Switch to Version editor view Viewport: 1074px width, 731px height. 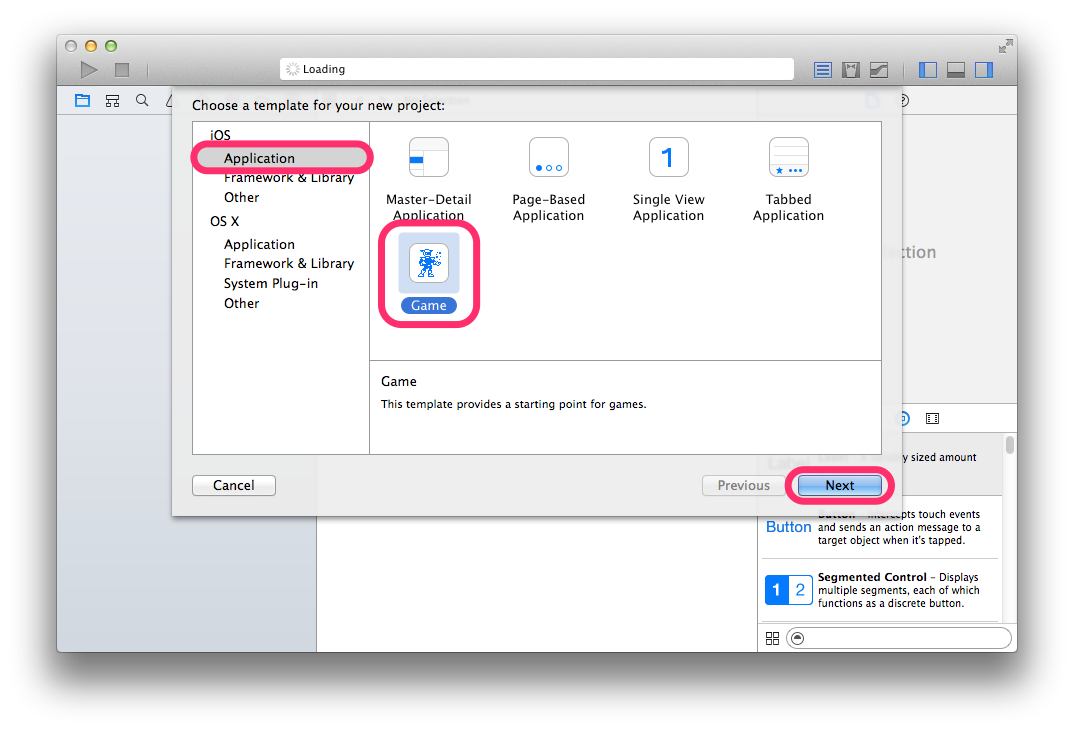click(879, 70)
